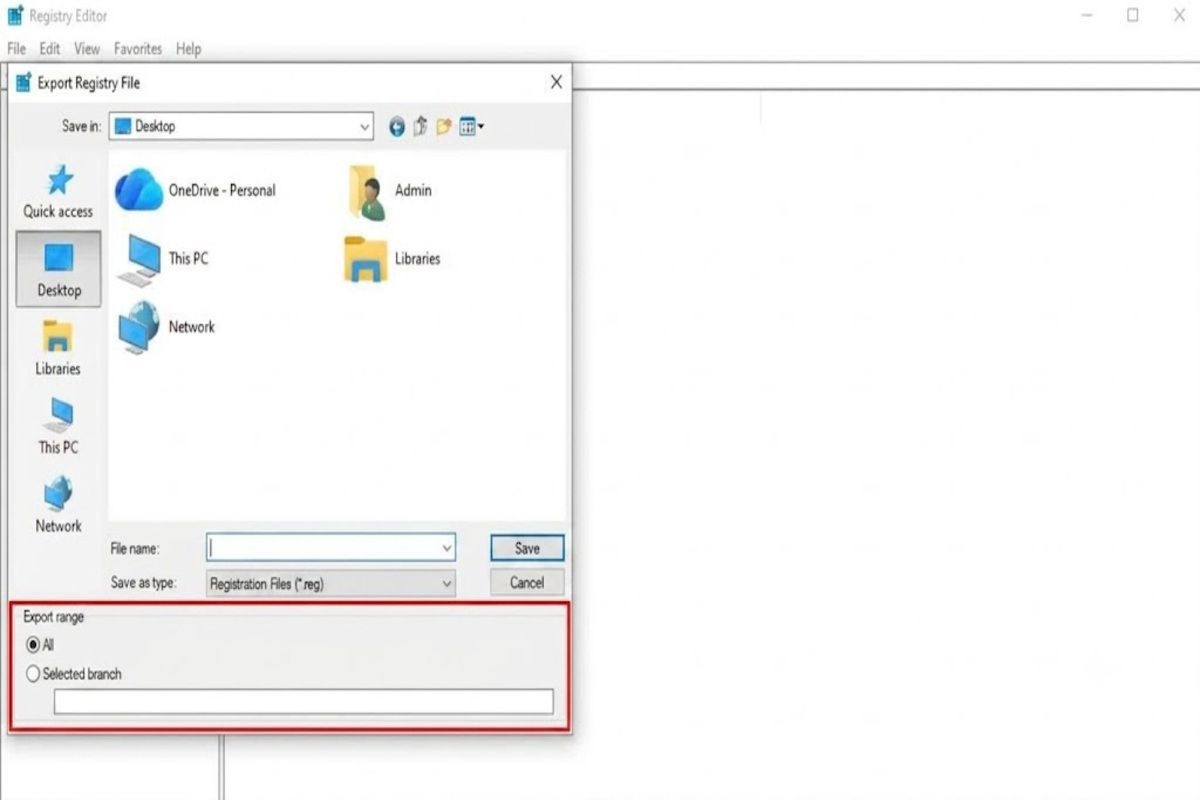The width and height of the screenshot is (1200, 800).
Task: Open the View Menu icon dropdown
Action: [472, 127]
